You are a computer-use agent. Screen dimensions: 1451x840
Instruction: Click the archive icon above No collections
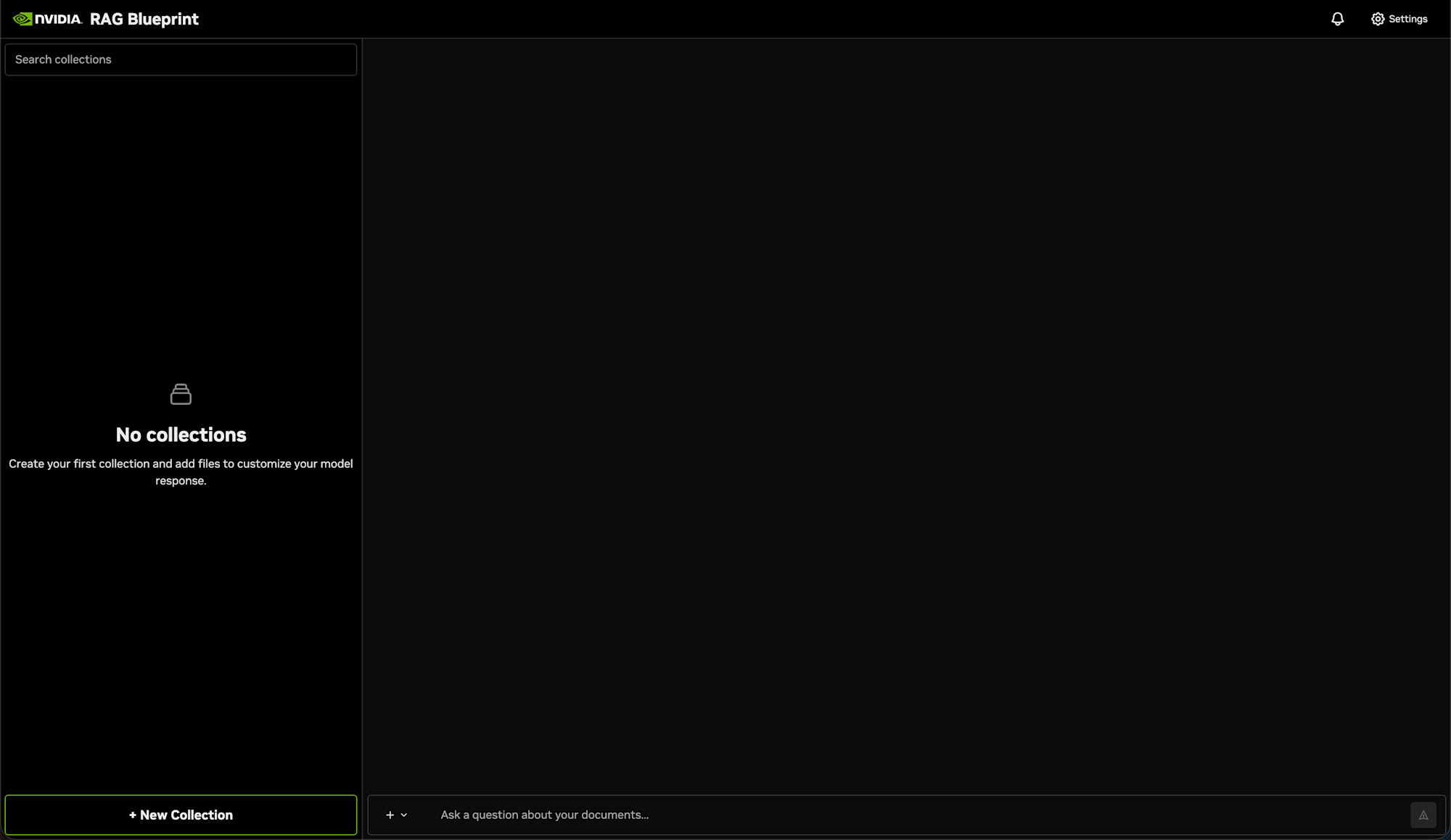(x=181, y=394)
